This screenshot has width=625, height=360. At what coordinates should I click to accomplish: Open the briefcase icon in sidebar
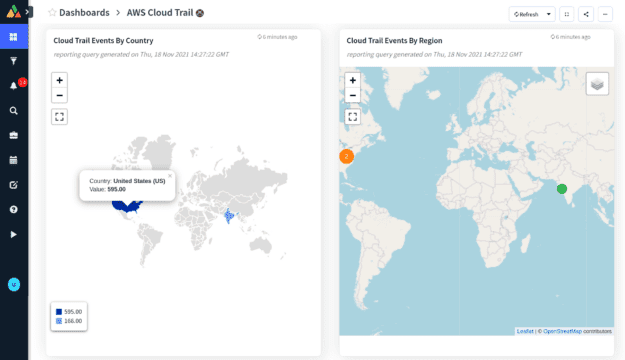click(x=14, y=135)
